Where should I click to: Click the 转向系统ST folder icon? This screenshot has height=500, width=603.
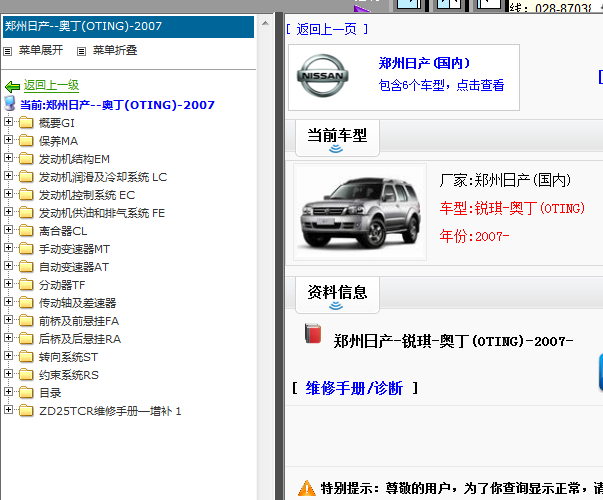pos(26,357)
